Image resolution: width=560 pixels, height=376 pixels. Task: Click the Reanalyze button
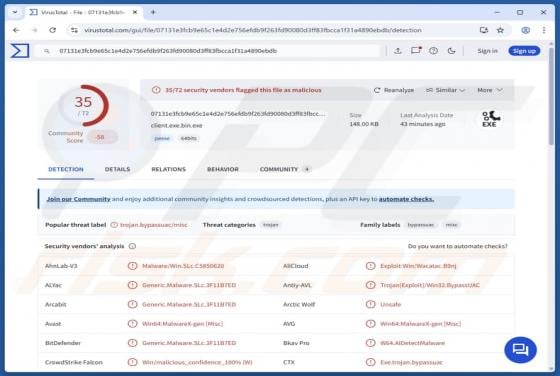click(x=394, y=90)
